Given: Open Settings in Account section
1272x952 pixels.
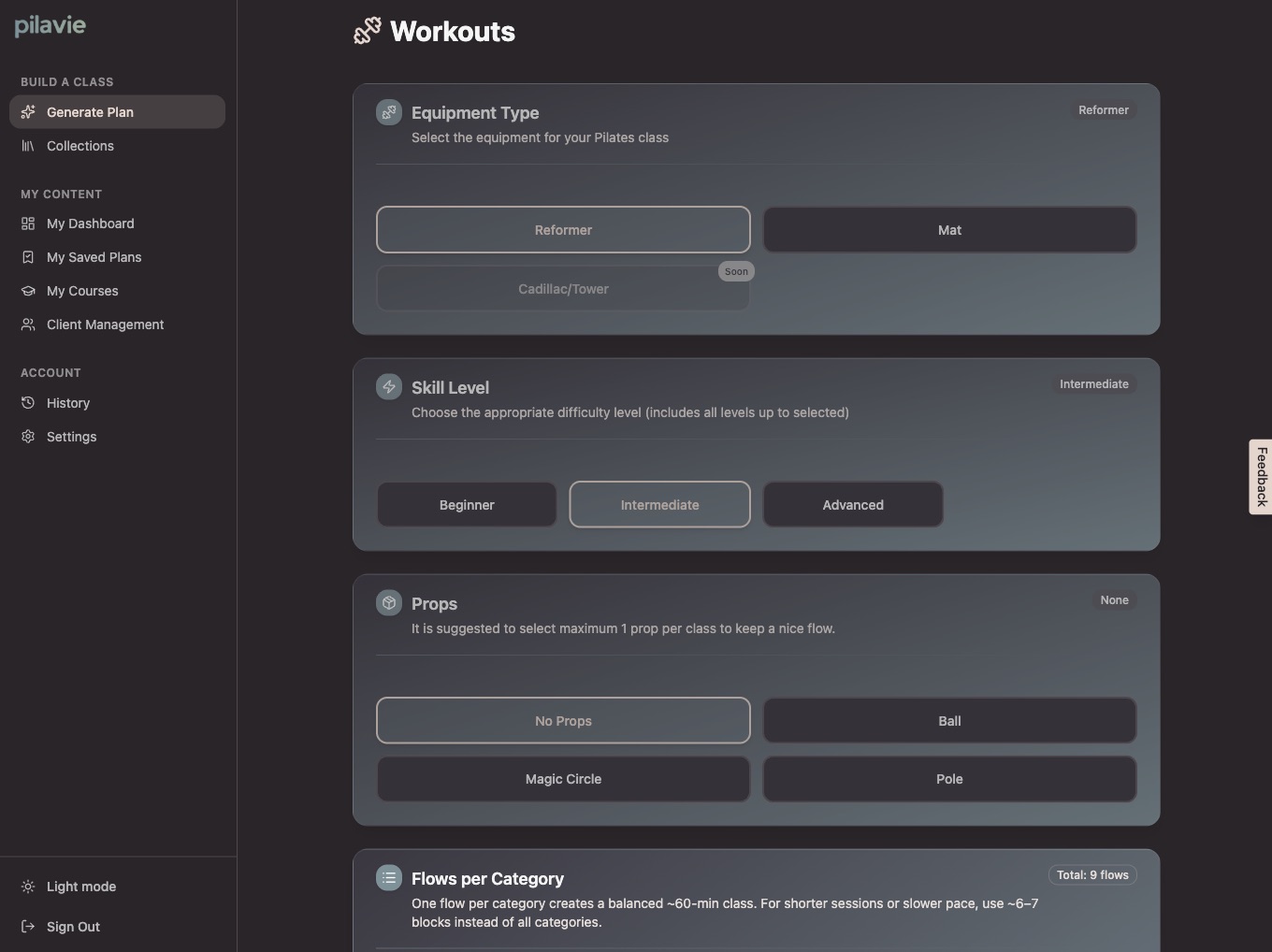Looking at the screenshot, I should pyautogui.click(x=117, y=437).
